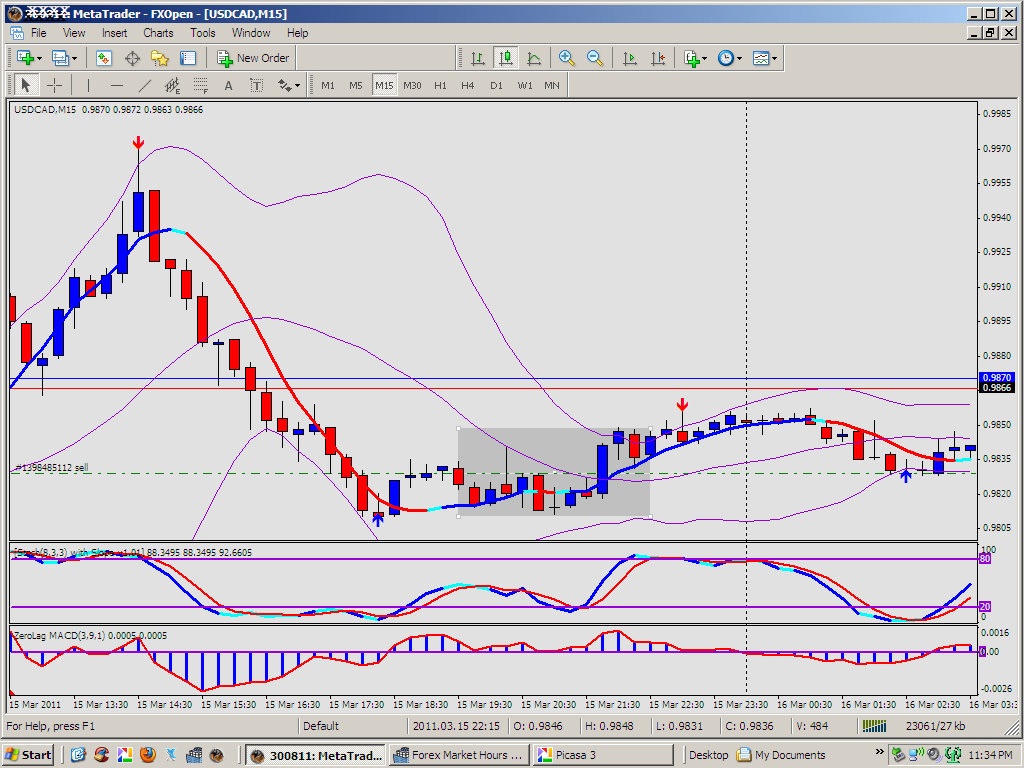Switch to M30 timeframe
The width and height of the screenshot is (1024, 768).
pyautogui.click(x=412, y=85)
